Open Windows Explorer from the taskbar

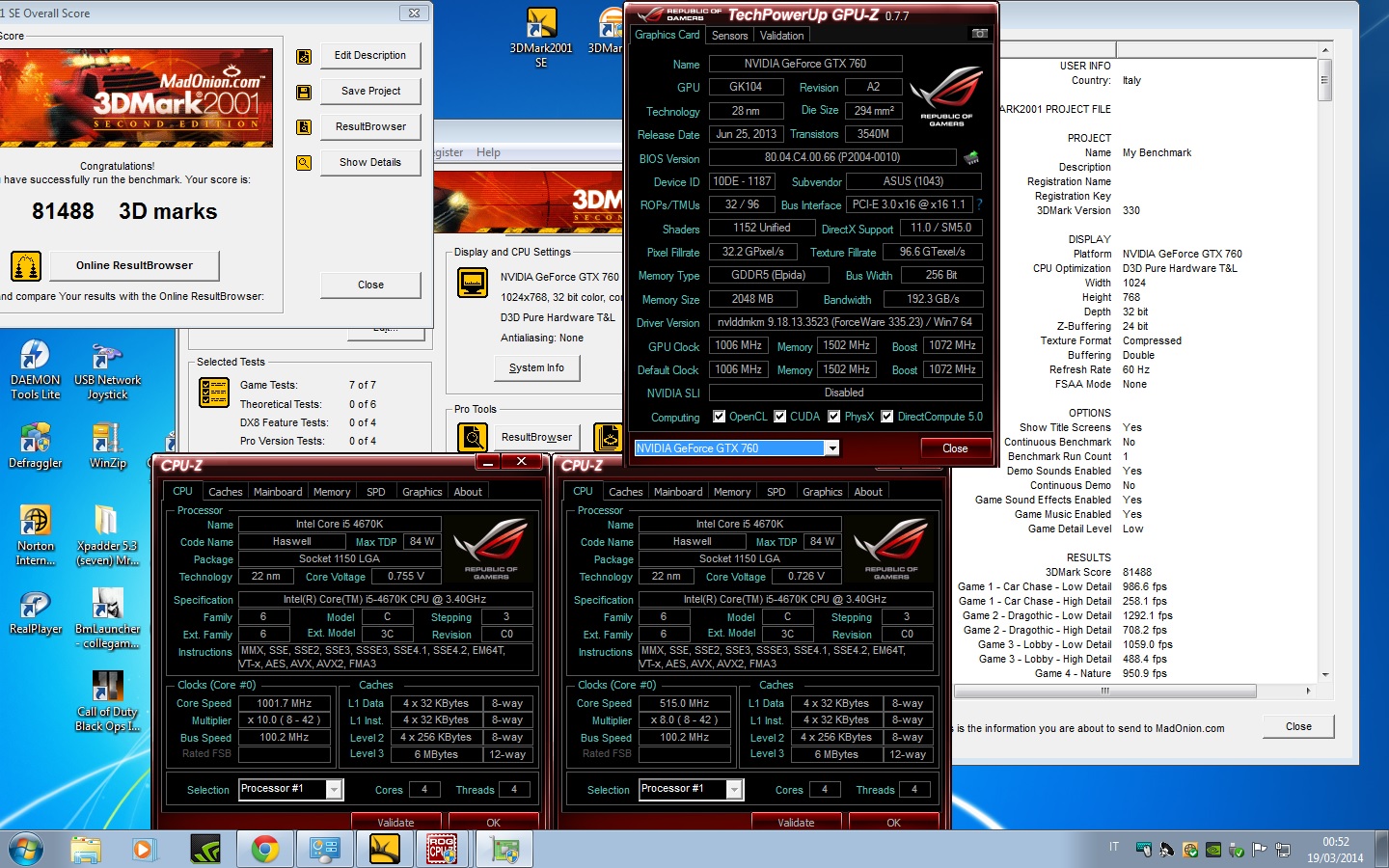tap(85, 849)
